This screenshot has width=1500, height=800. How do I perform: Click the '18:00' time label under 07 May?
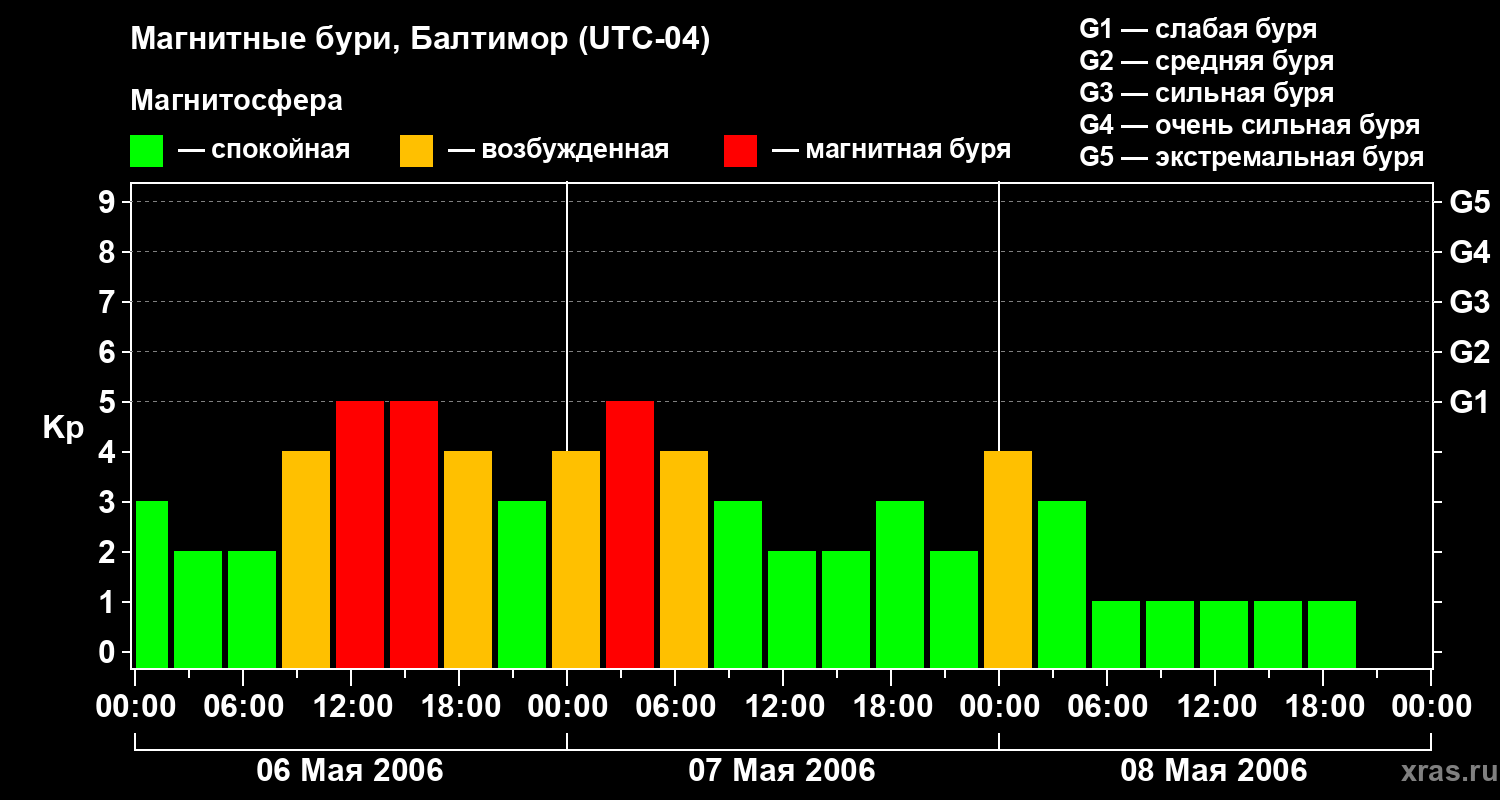pos(893,707)
